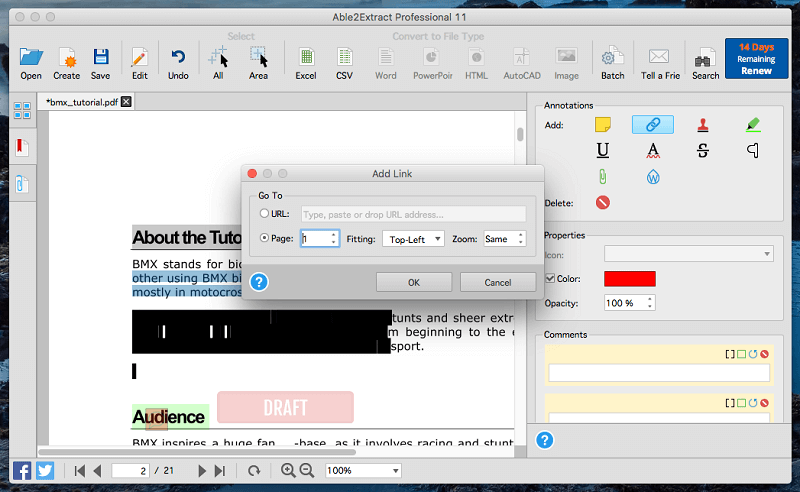Viewport: 800px width, 492px height.
Task: Go to last page
Action: (x=220, y=471)
